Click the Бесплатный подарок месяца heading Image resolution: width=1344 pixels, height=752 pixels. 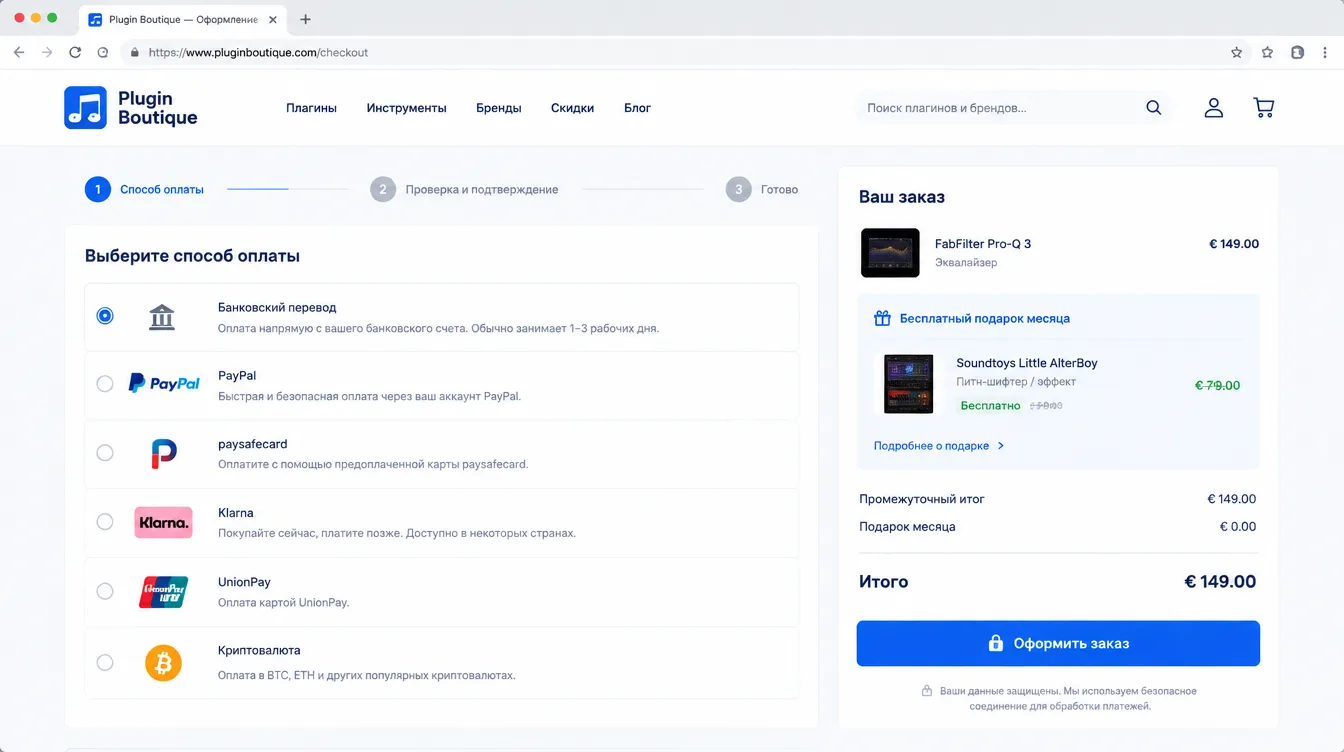[985, 319]
